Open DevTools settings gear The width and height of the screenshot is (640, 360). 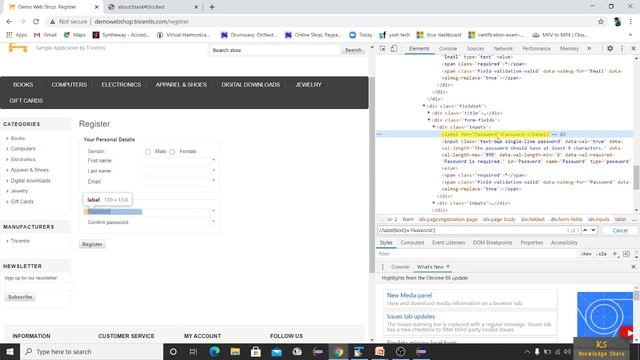(610, 49)
